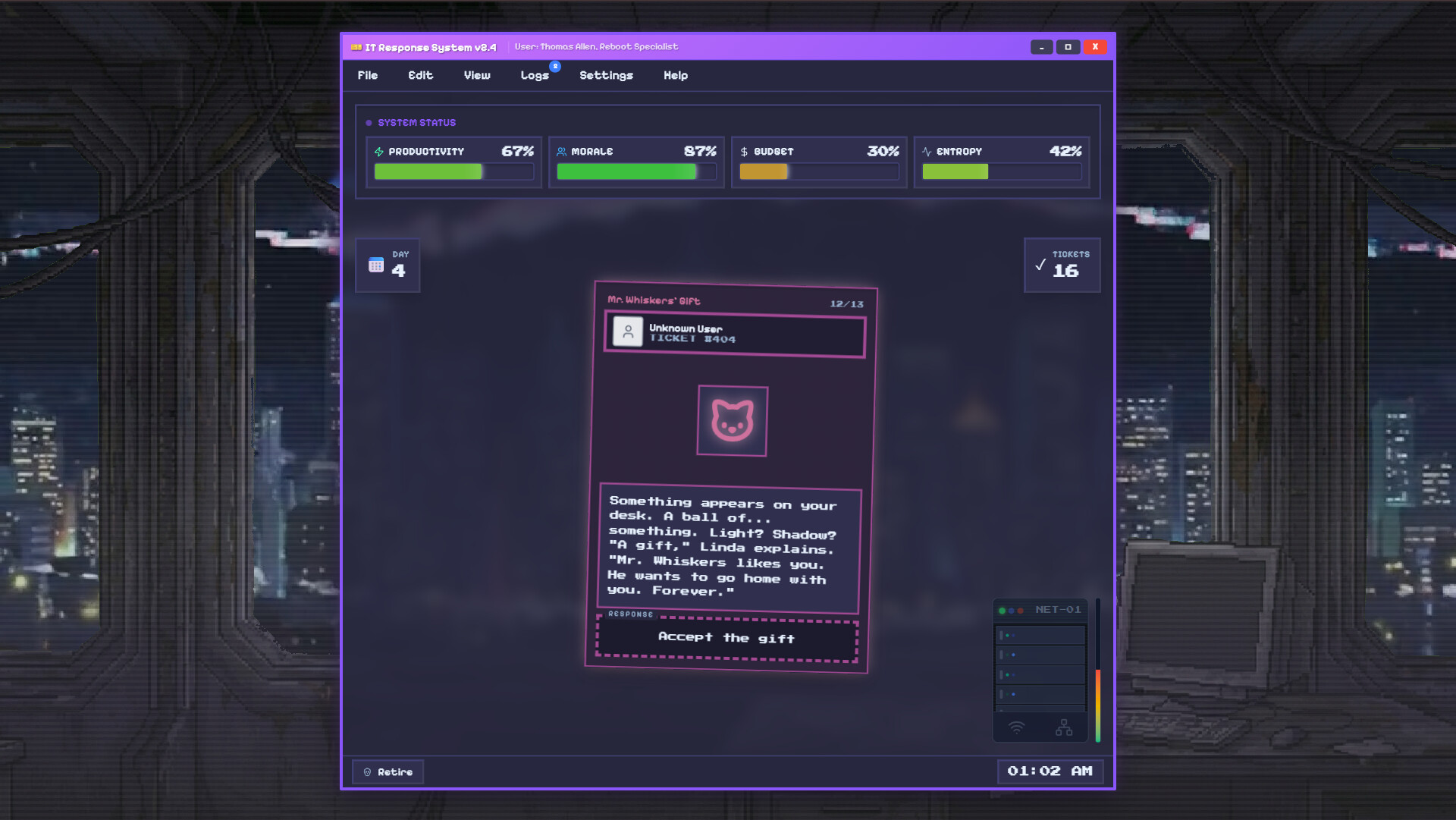Viewport: 1456px width, 820px height.
Task: Open the View menu
Action: click(477, 75)
